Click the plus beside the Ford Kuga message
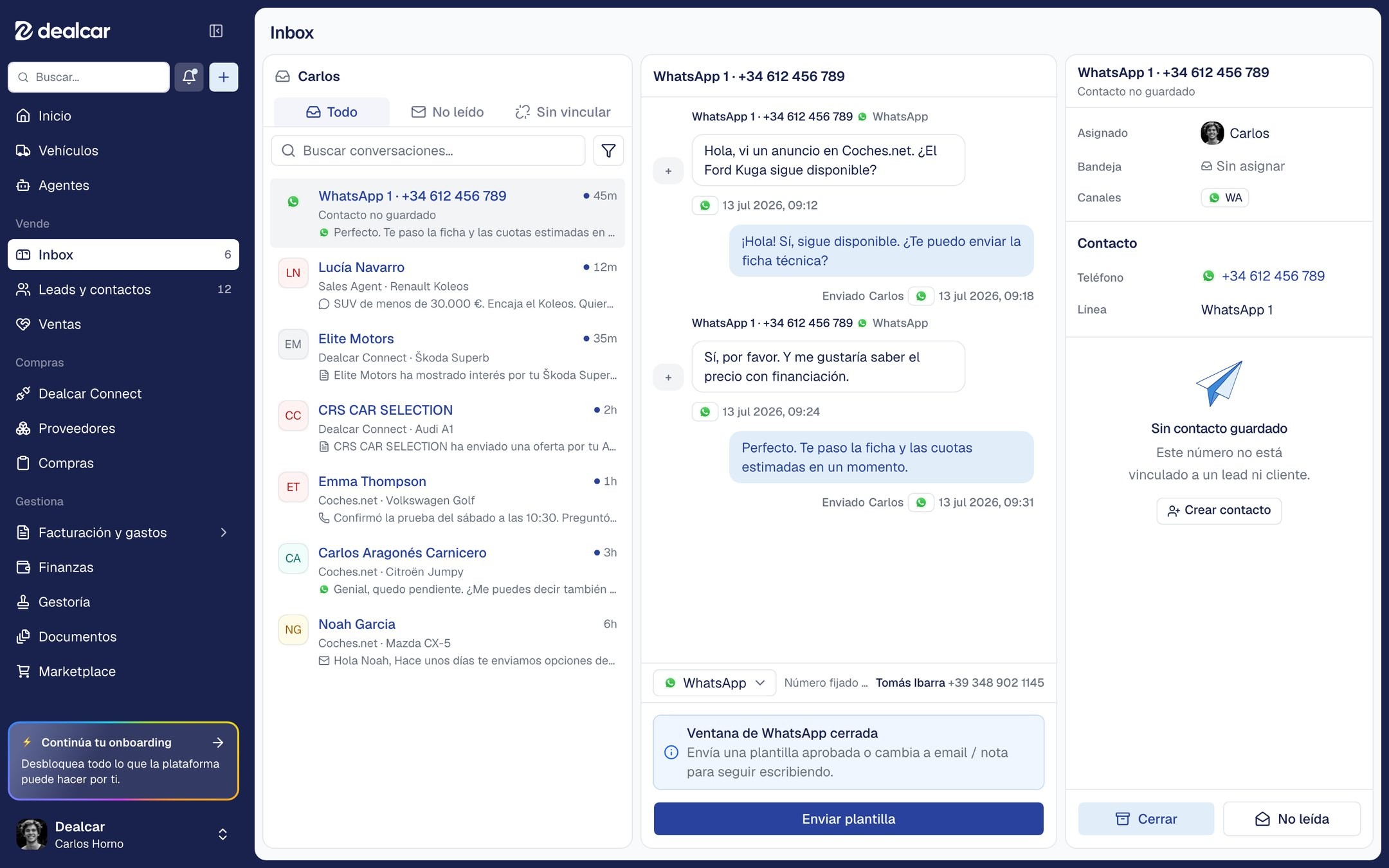 click(669, 171)
